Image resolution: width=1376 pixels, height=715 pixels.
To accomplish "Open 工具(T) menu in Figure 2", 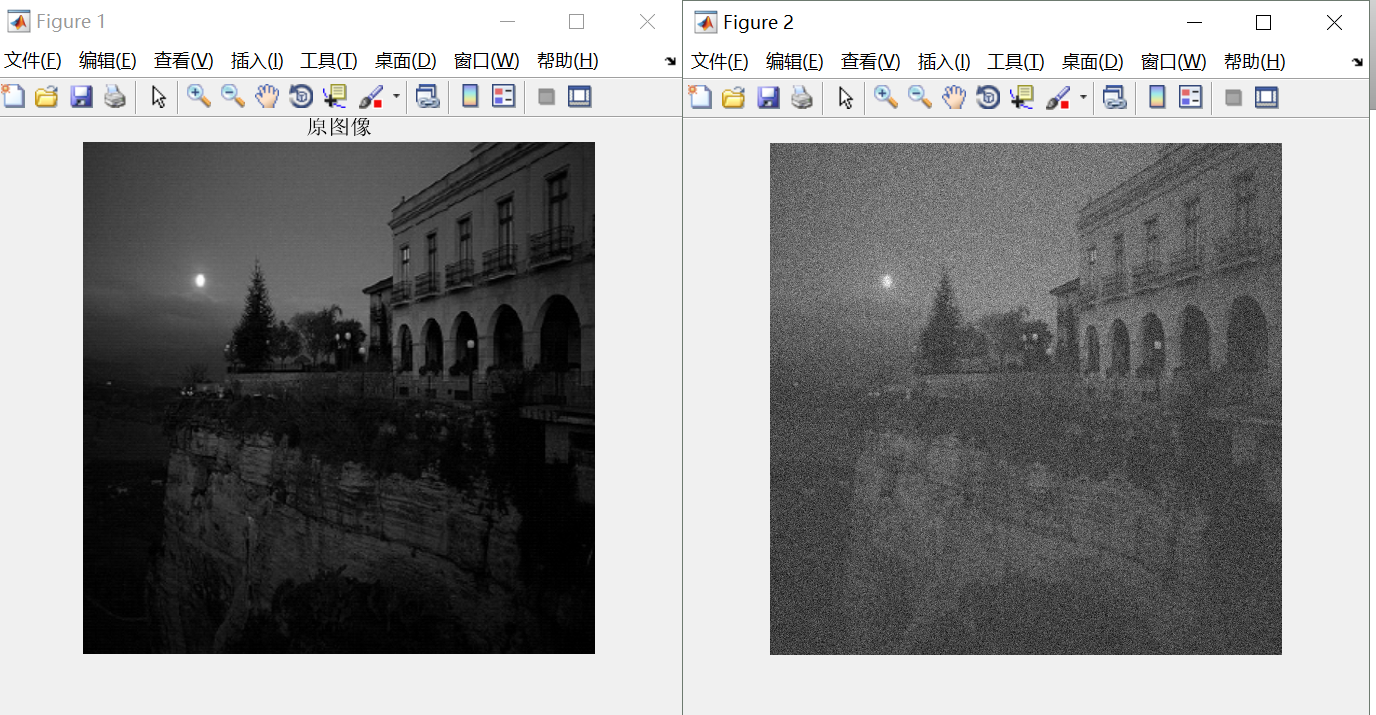I will [x=1016, y=62].
